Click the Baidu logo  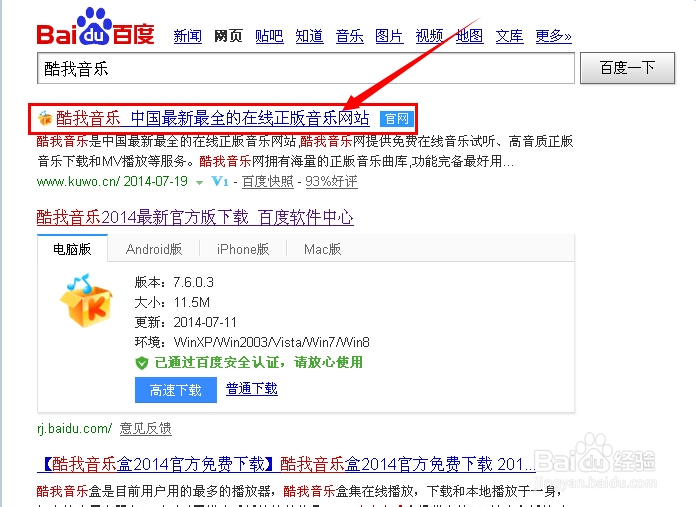(95, 27)
